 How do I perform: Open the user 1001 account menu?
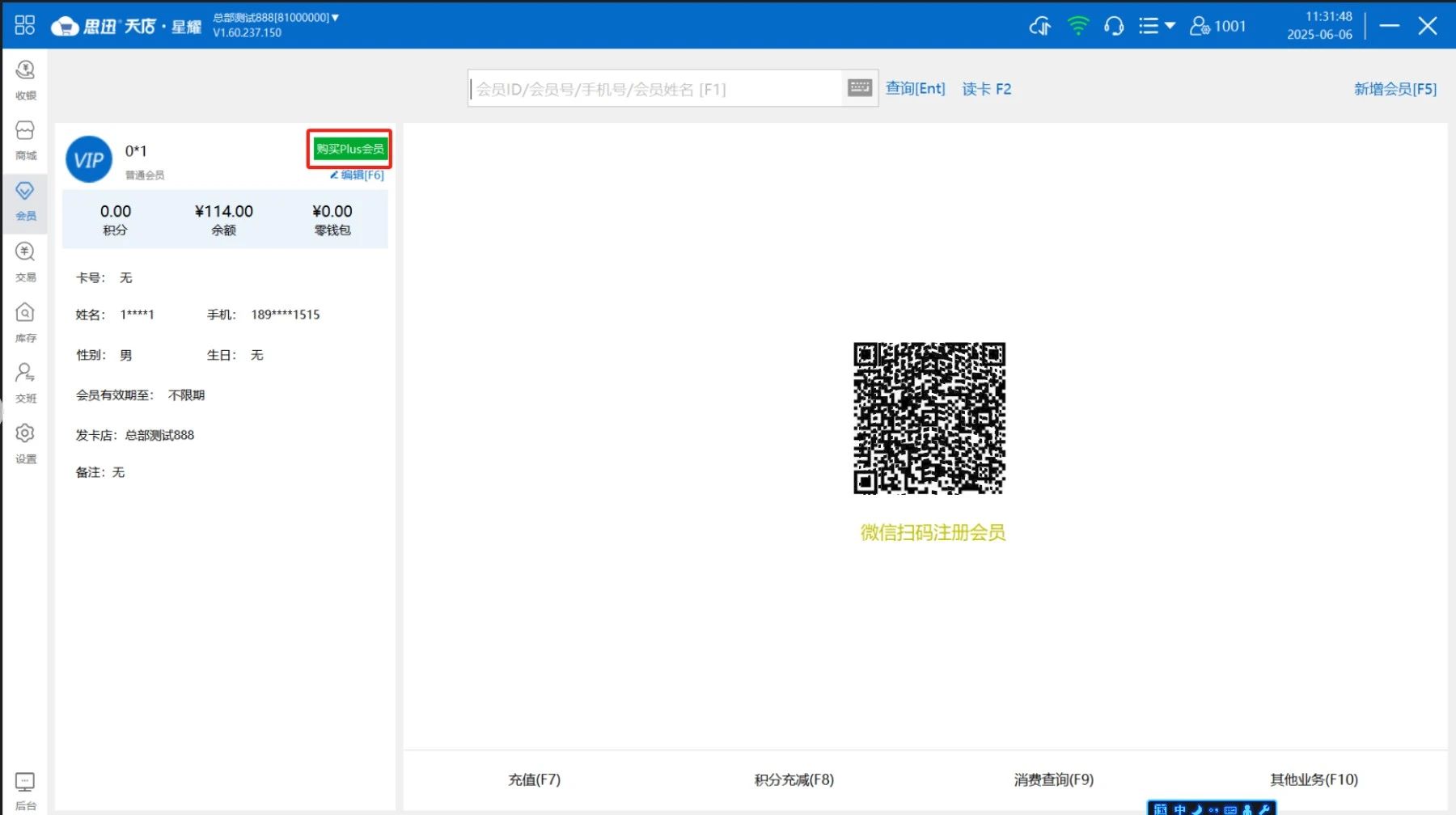pyautogui.click(x=1217, y=26)
